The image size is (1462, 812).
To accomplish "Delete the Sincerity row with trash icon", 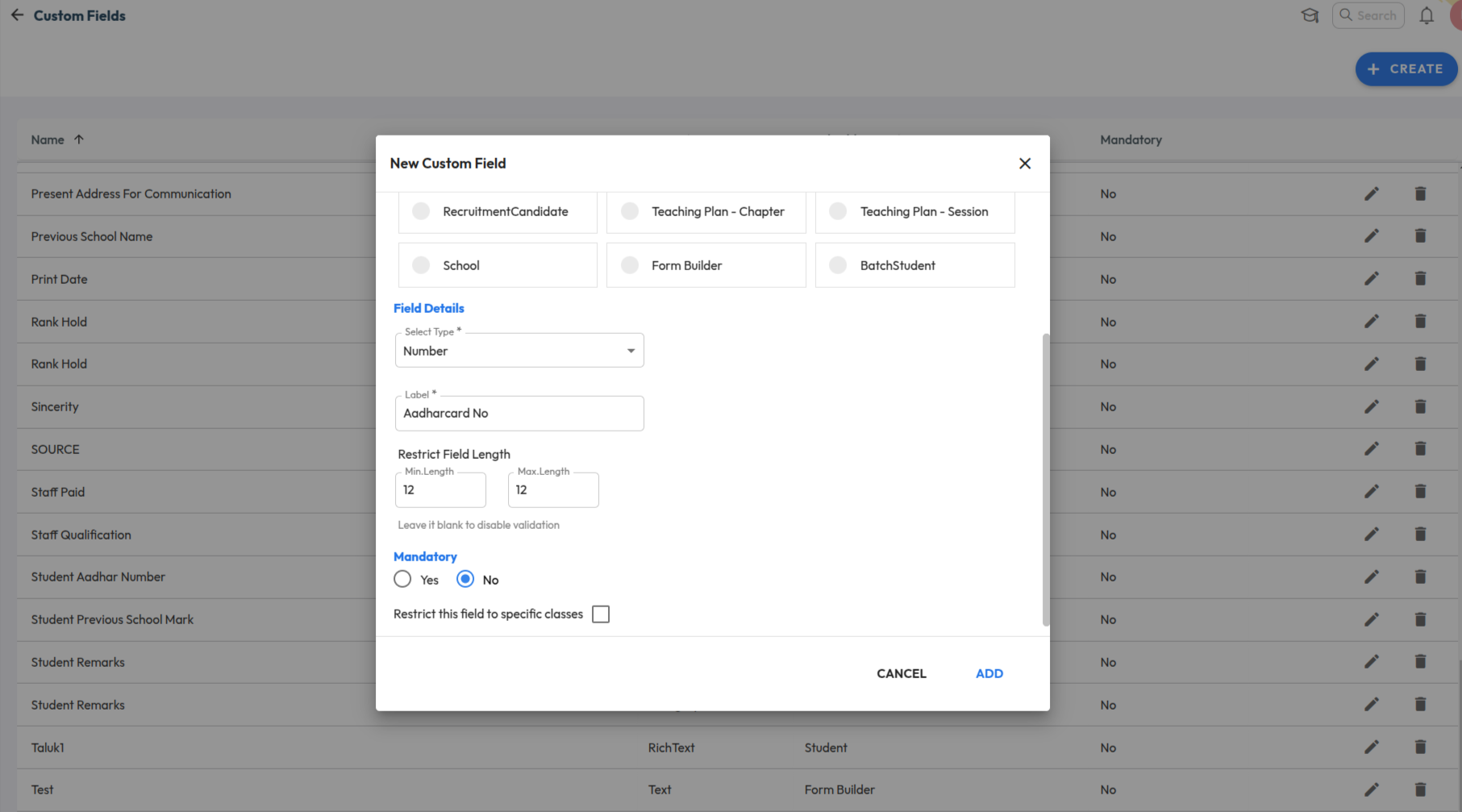I will [1420, 406].
